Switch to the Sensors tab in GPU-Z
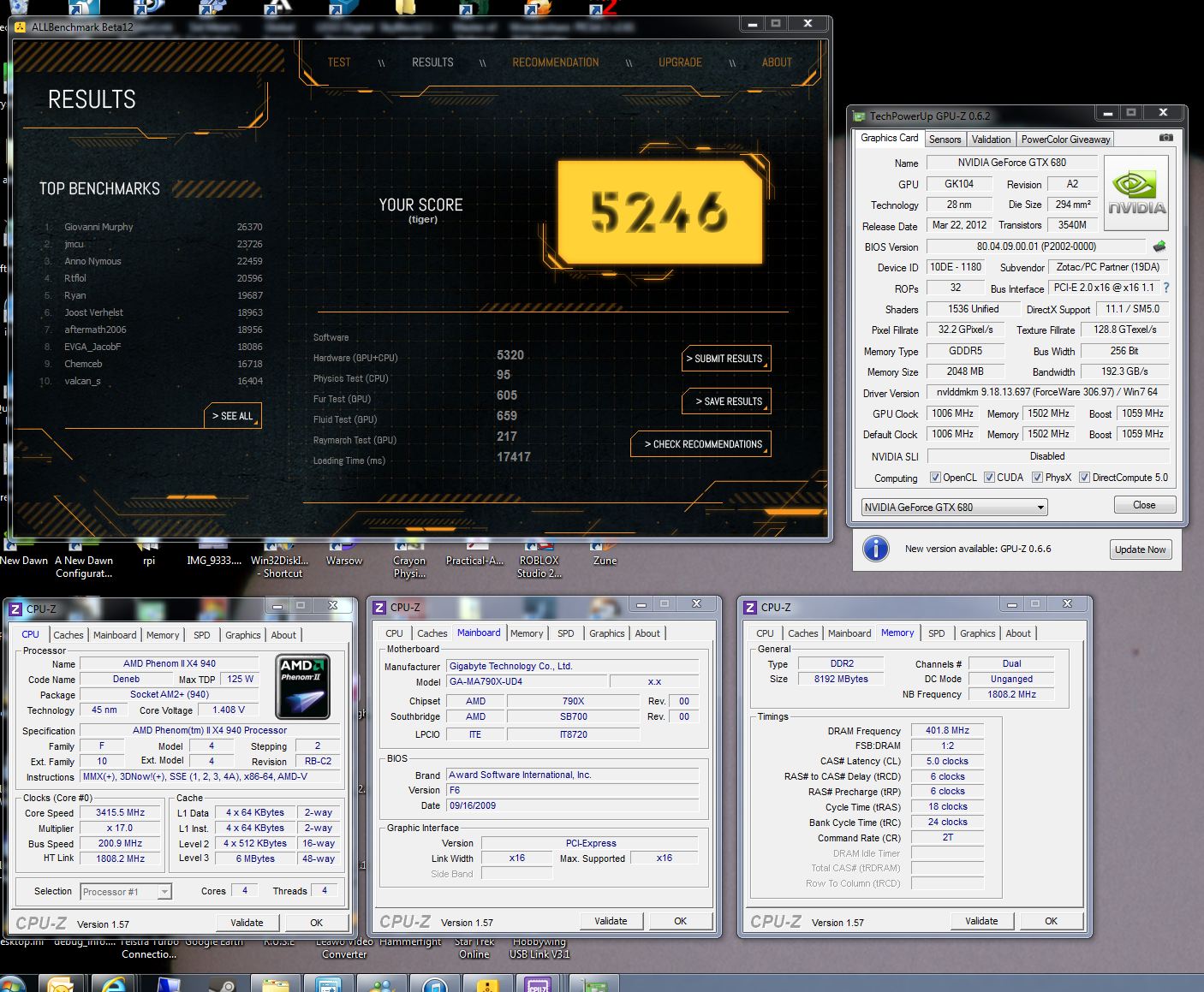 (945, 139)
